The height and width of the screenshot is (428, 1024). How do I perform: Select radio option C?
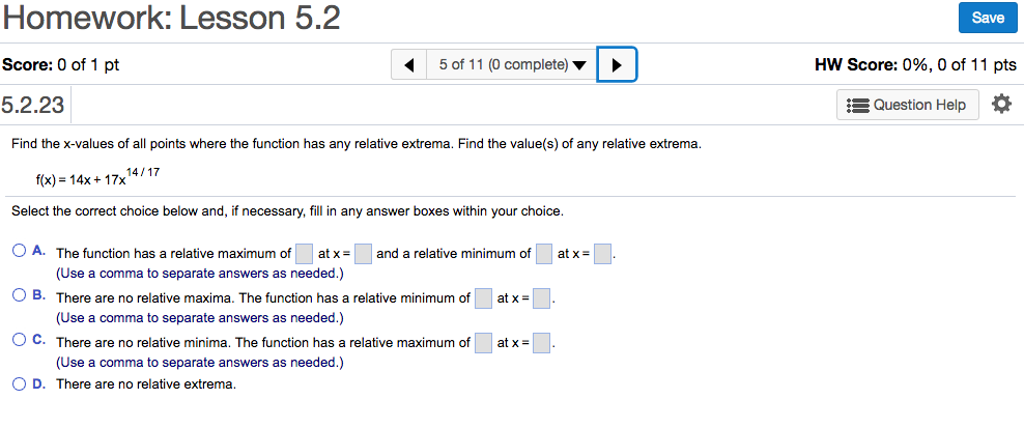pos(19,340)
